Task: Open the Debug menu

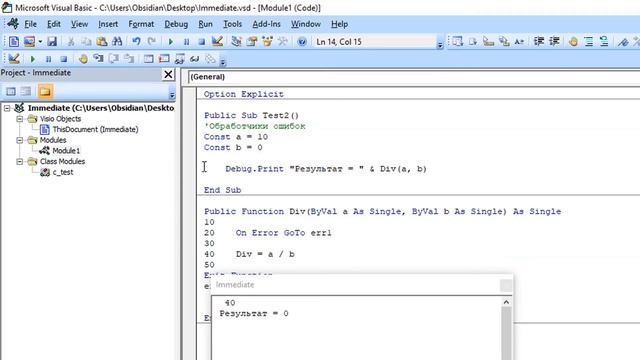Action: click(176, 24)
